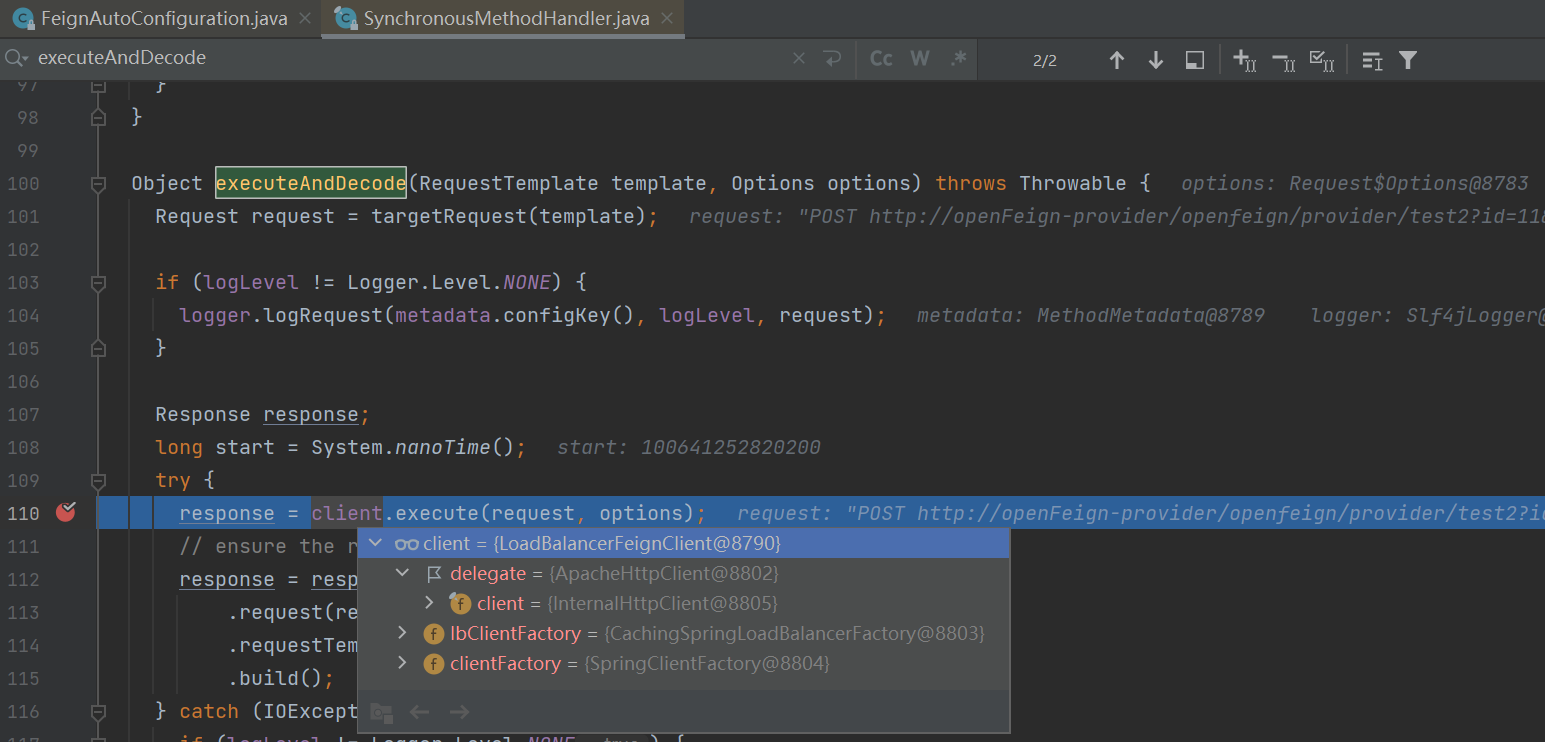Go to next occurrence arrow
Viewport: 1545px width, 742px height.
1156,60
